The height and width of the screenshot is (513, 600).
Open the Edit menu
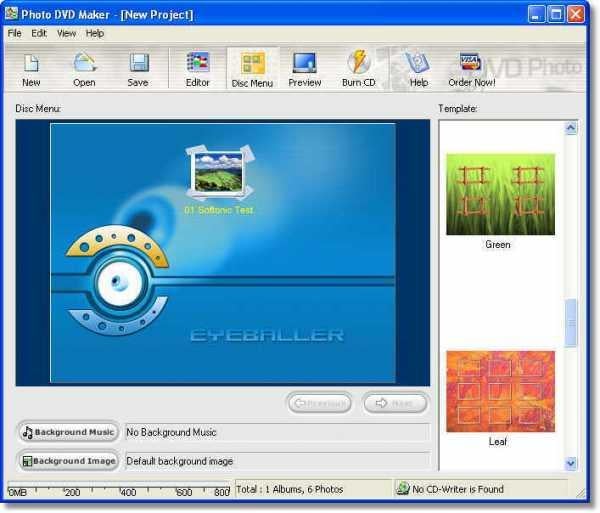pos(39,33)
